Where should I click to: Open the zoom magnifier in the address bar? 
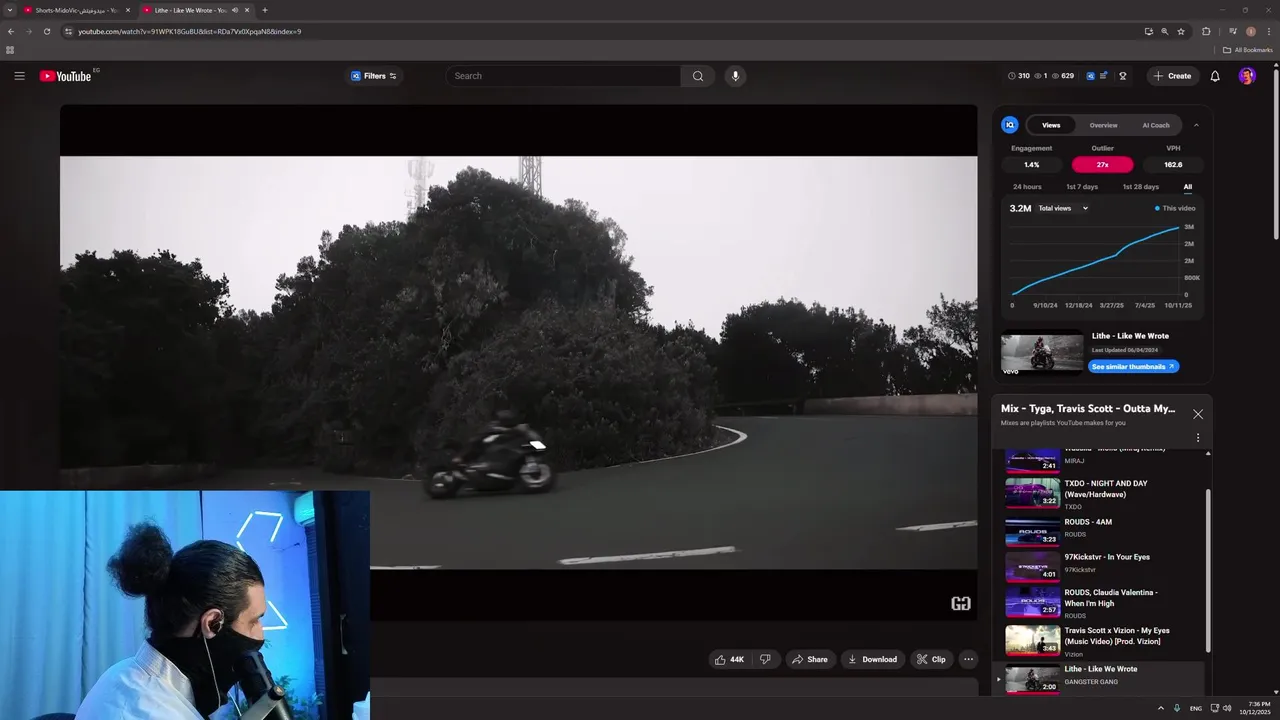click(1165, 31)
